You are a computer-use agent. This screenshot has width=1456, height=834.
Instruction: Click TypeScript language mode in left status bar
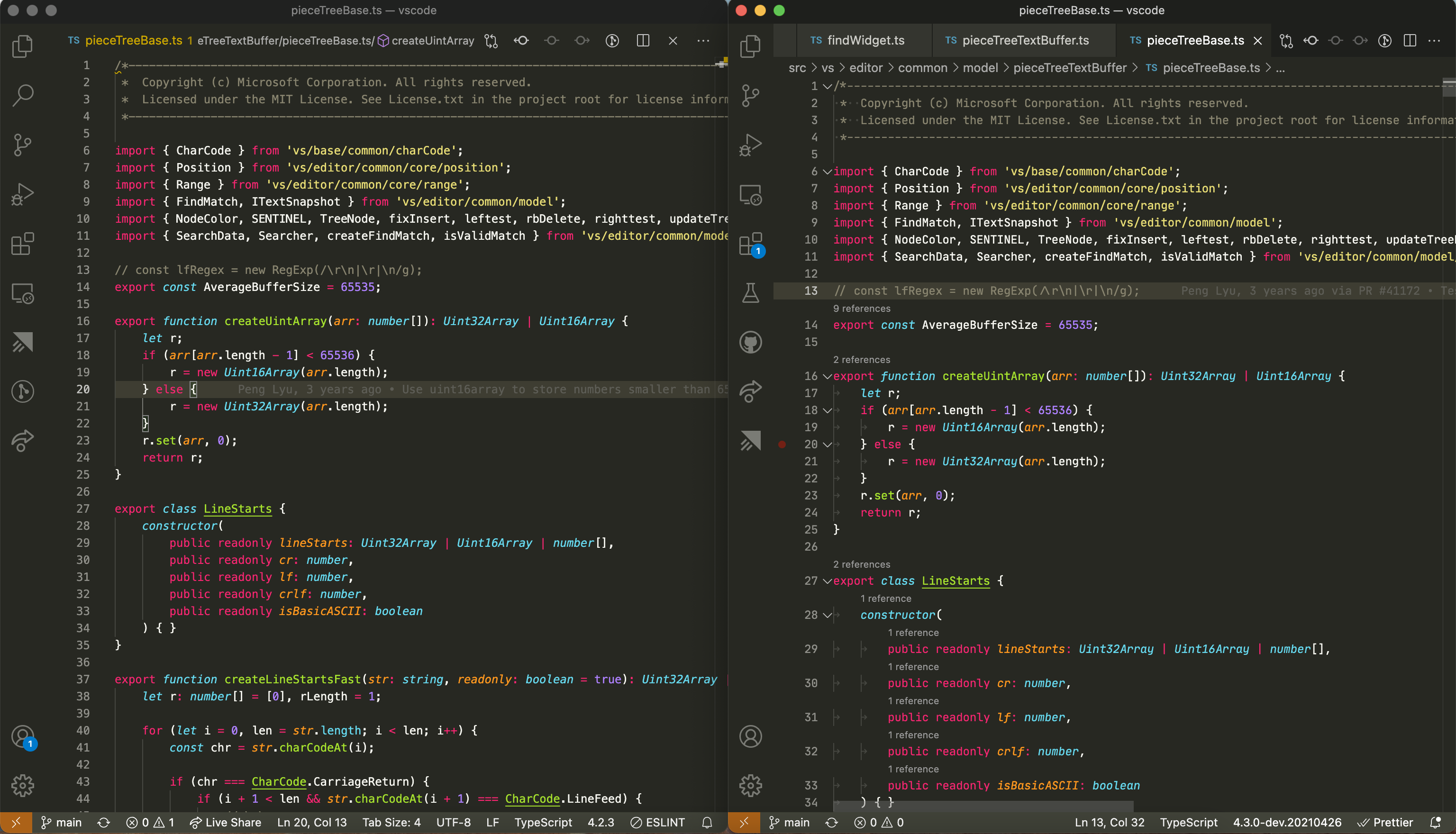point(543,823)
